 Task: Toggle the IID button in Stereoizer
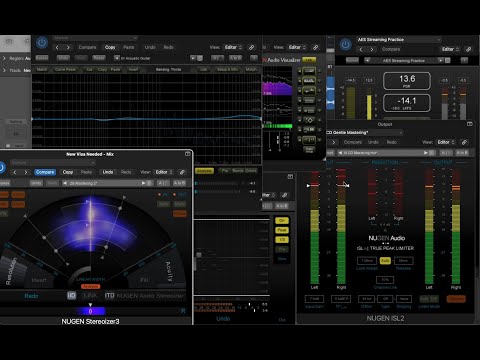tap(72, 295)
